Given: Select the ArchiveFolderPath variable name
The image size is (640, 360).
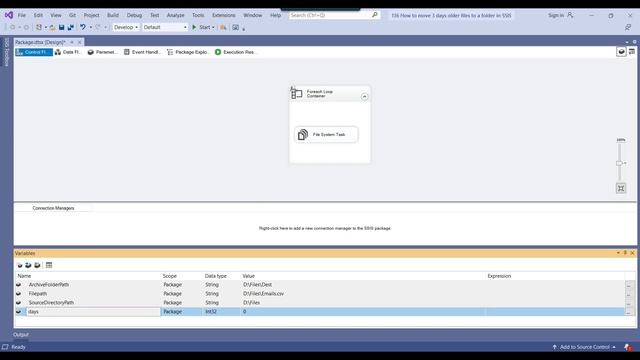Looking at the screenshot, I should tap(49, 284).
